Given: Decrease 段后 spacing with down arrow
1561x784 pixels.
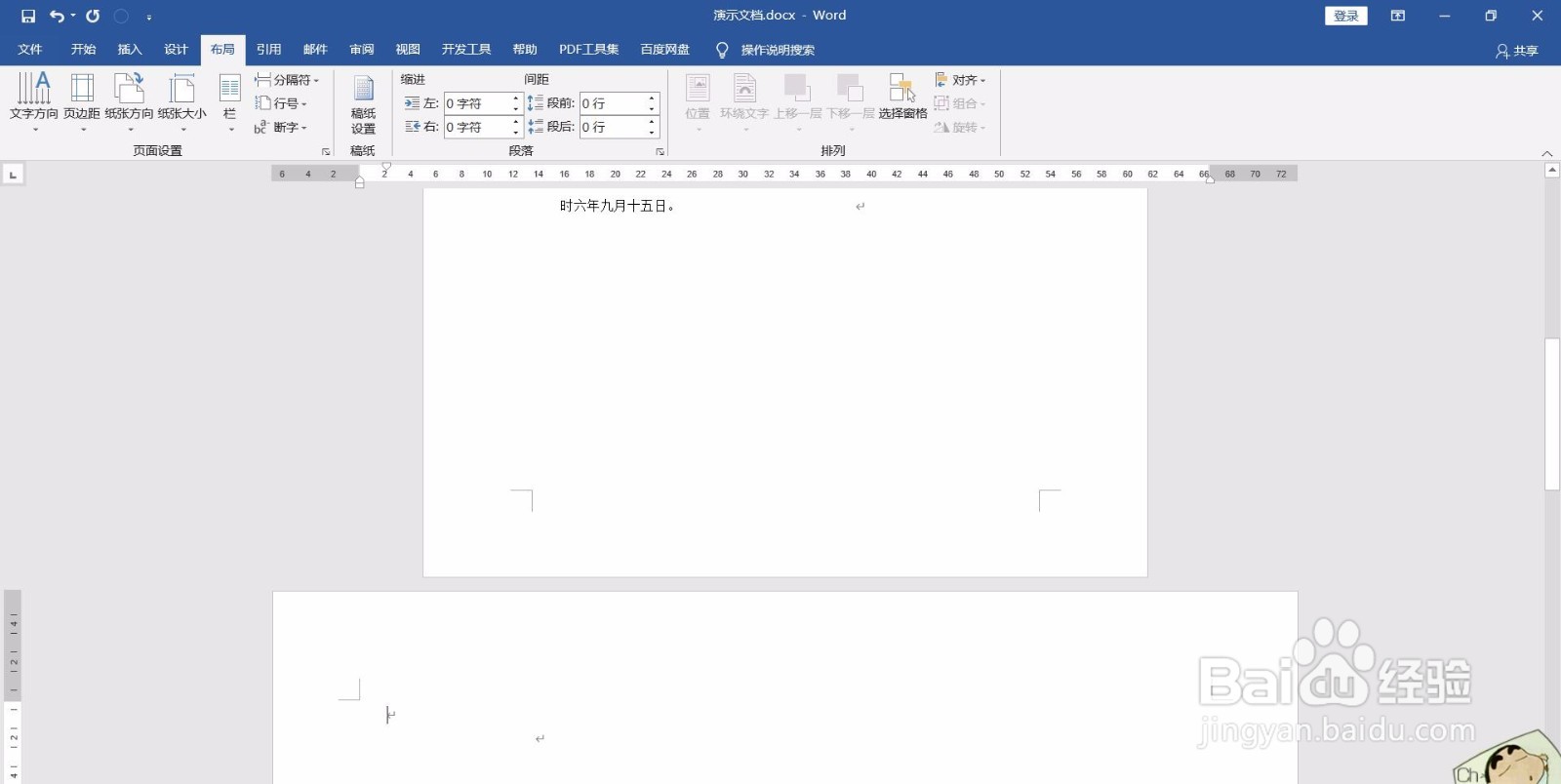Looking at the screenshot, I should [x=652, y=133].
